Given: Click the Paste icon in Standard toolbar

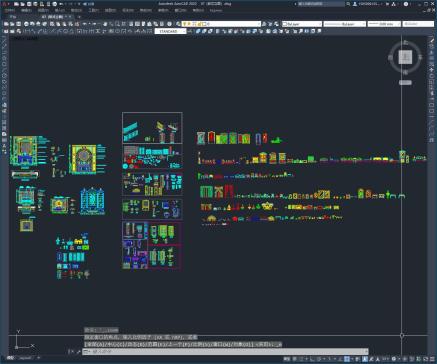Looking at the screenshot, I should [x=65, y=24].
